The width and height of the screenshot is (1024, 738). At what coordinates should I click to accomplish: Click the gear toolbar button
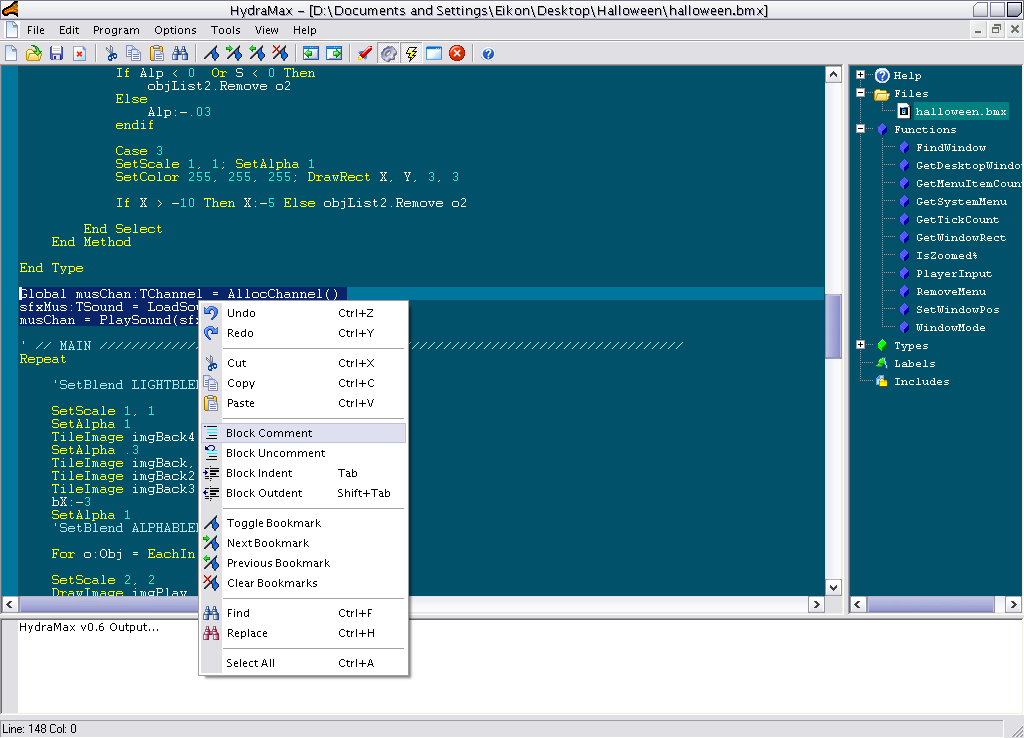tap(388, 53)
